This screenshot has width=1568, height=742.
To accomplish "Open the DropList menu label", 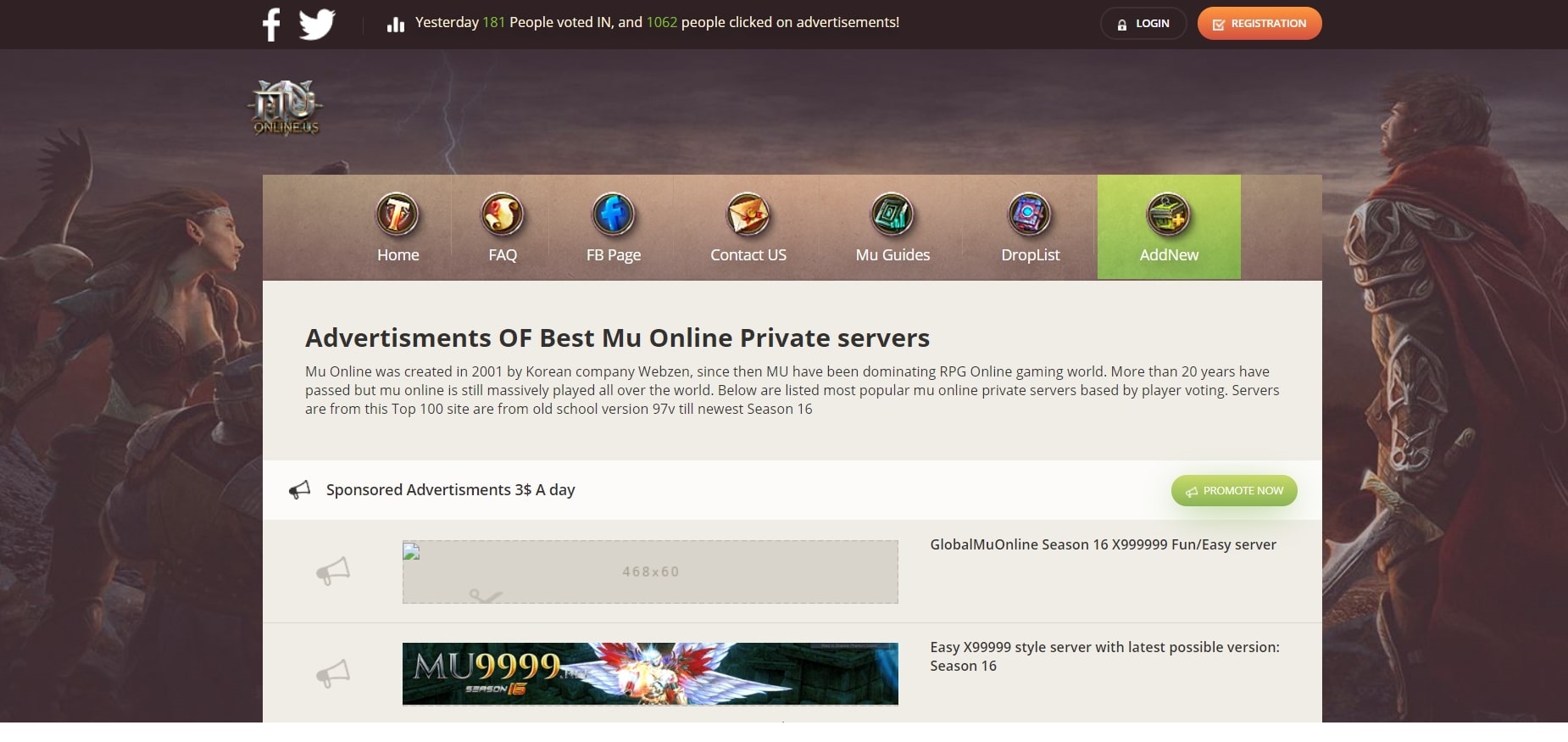I will [1031, 255].
